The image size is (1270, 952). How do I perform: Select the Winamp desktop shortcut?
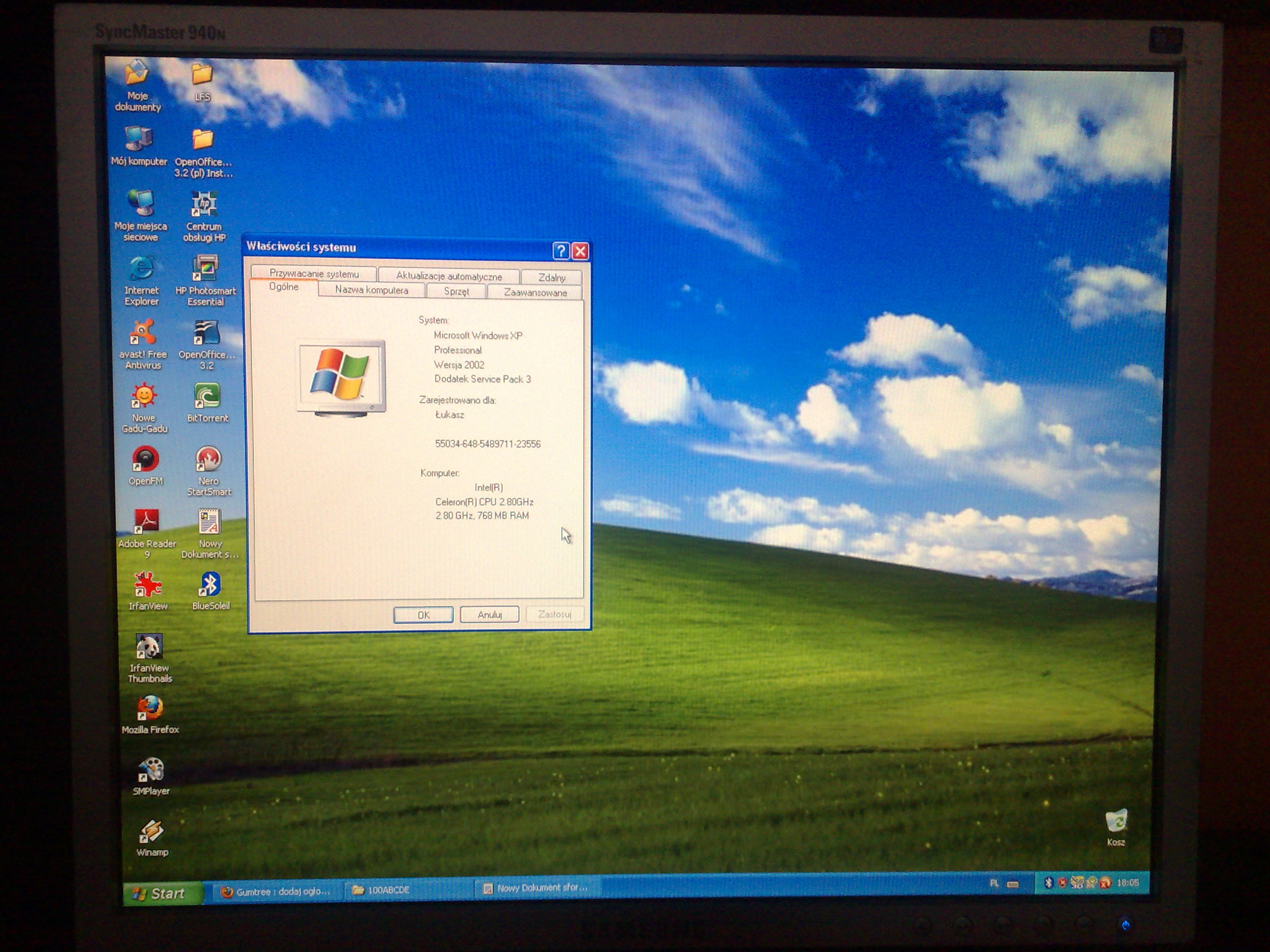click(x=152, y=838)
